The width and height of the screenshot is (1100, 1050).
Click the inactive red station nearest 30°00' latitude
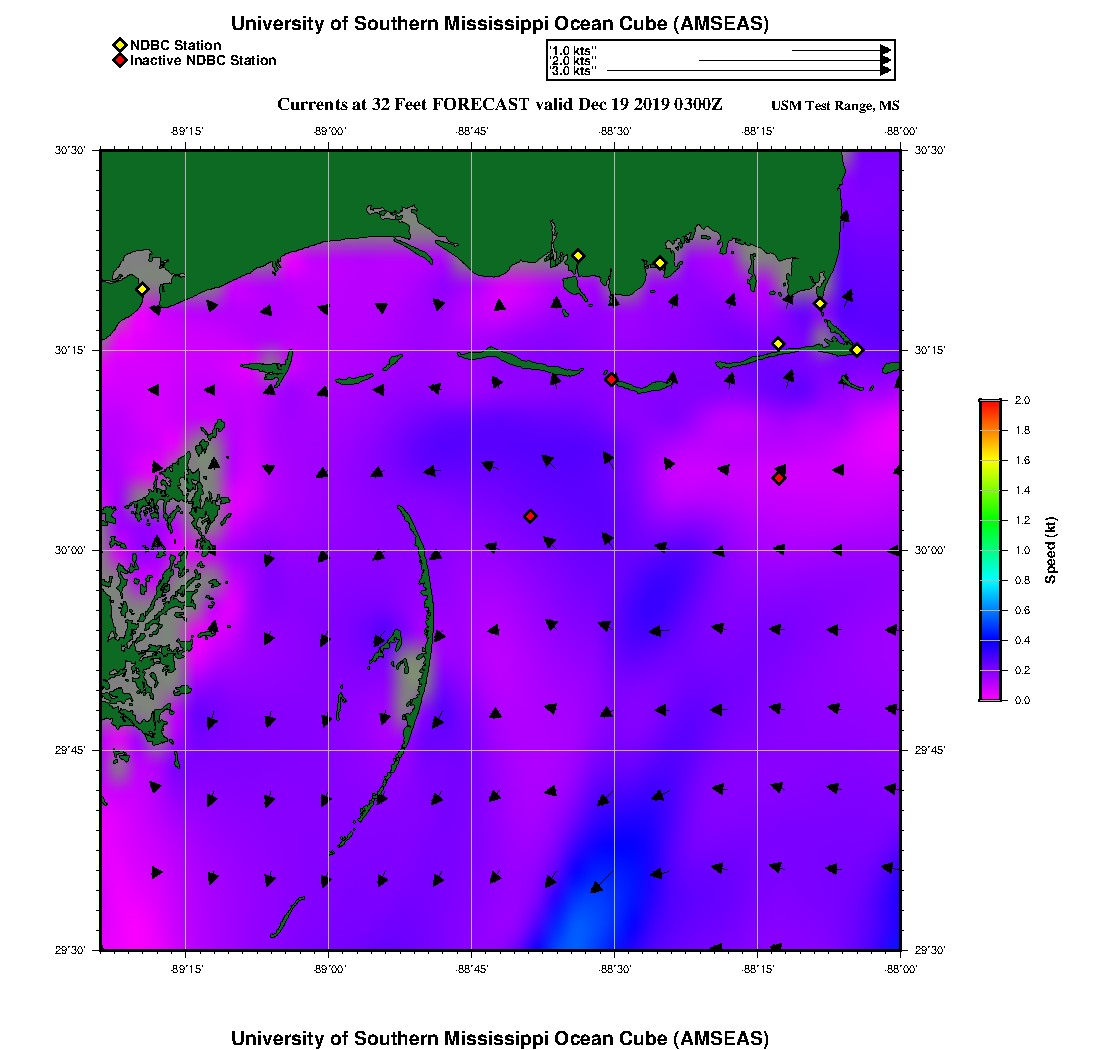pyautogui.click(x=530, y=516)
